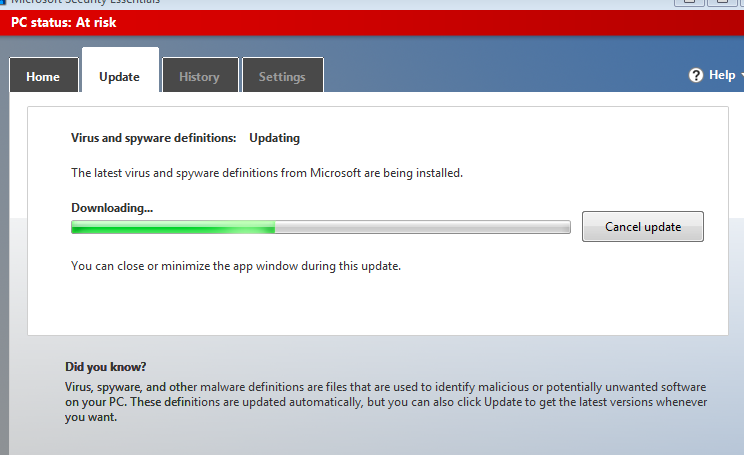Click the text about definitions being installed
744x455 pixels.
pyautogui.click(x=267, y=173)
